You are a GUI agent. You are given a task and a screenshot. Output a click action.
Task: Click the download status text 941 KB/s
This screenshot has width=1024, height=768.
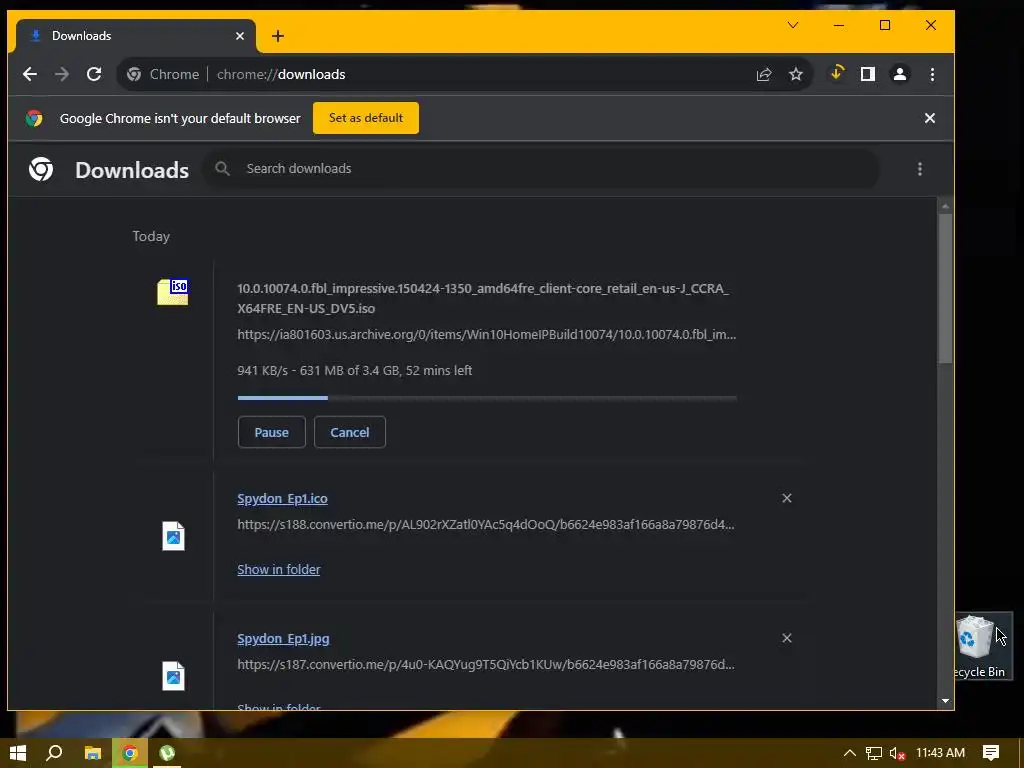pos(355,370)
